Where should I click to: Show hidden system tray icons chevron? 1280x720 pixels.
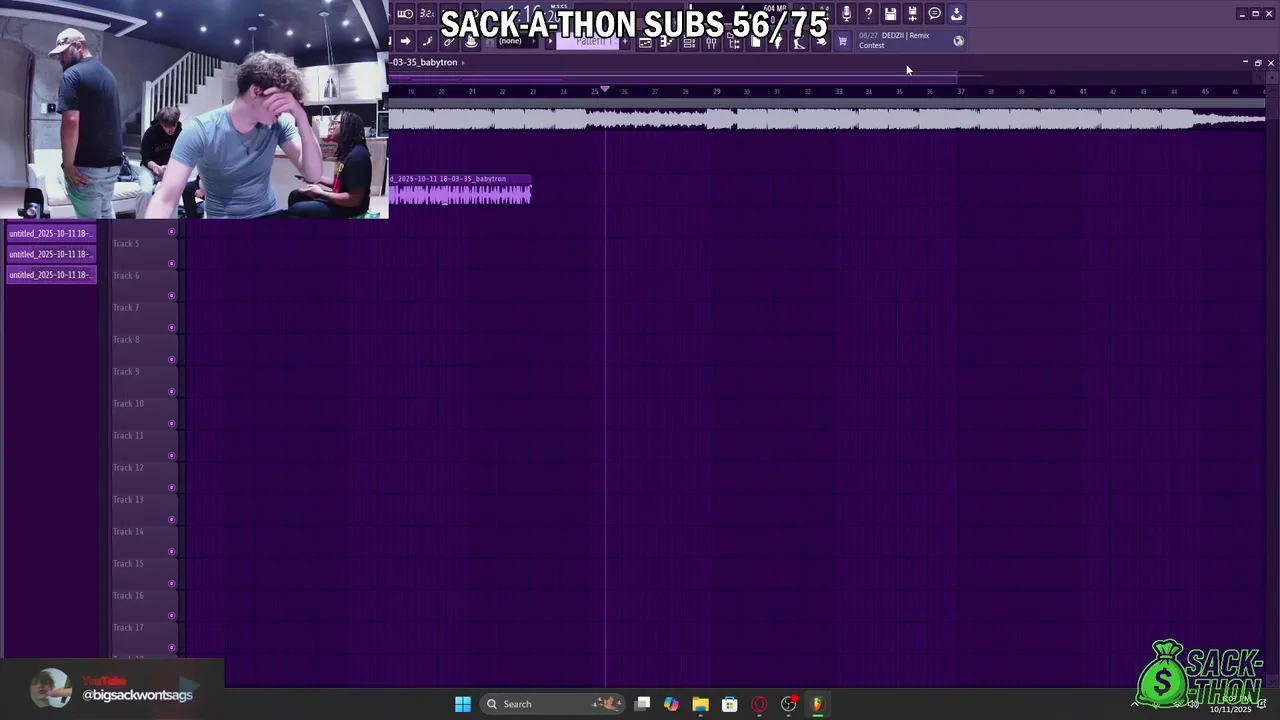[x=1134, y=704]
